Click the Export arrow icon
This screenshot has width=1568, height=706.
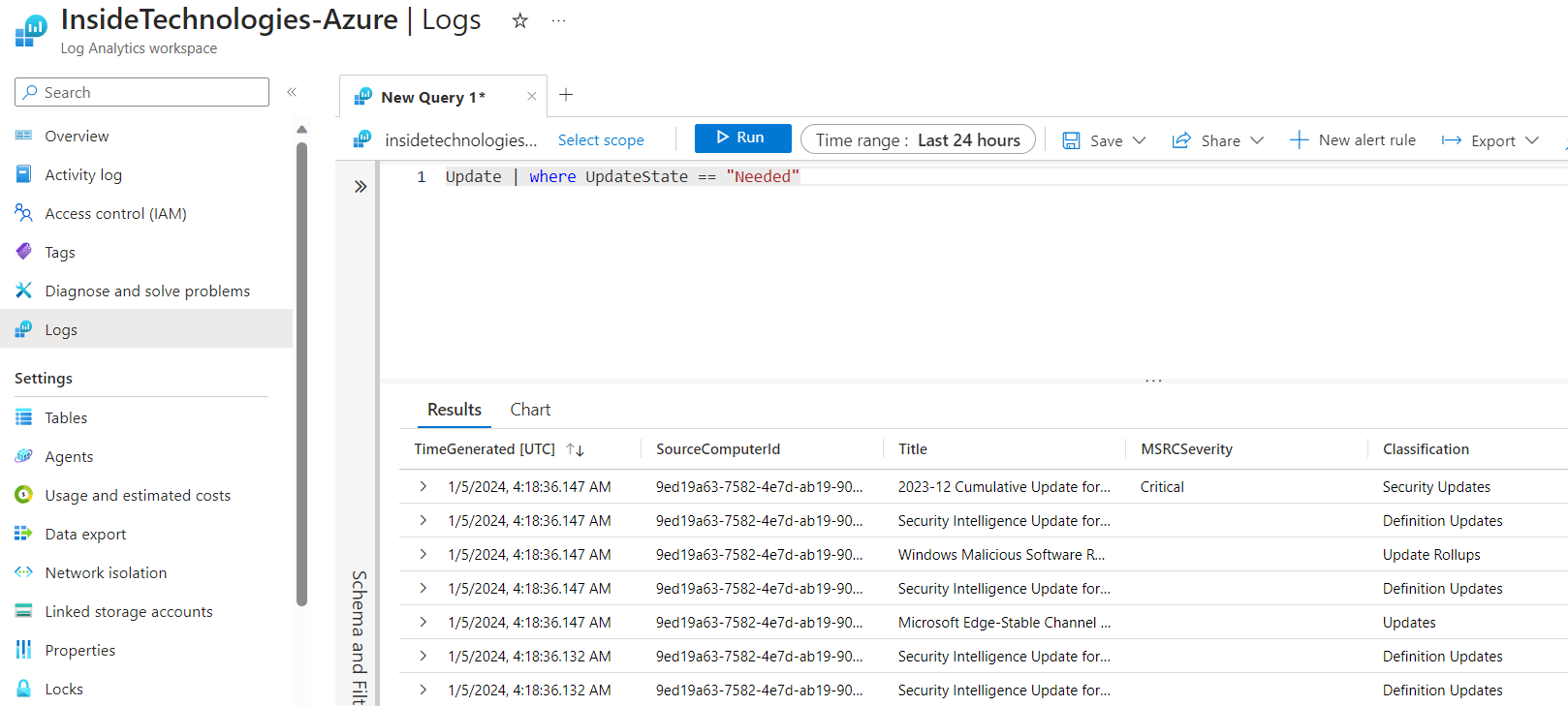(1451, 140)
